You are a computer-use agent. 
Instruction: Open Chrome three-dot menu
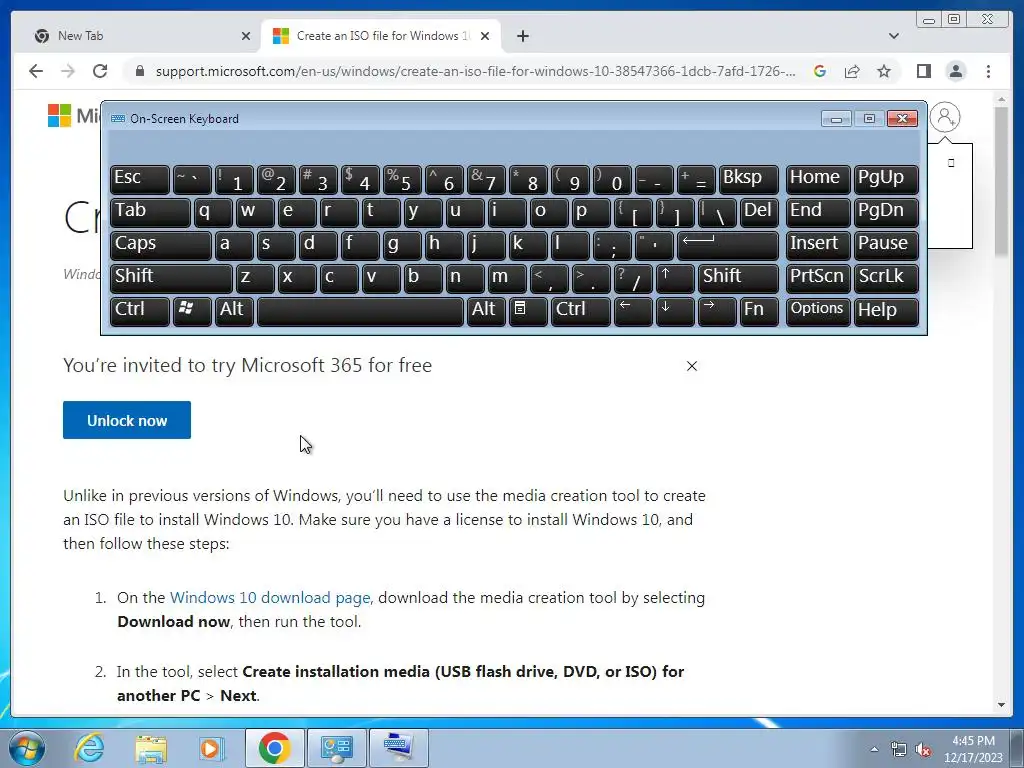pyautogui.click(x=988, y=71)
